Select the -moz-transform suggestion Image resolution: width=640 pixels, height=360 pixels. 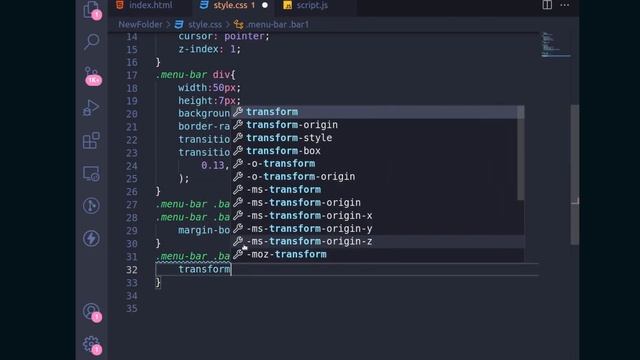click(378, 255)
